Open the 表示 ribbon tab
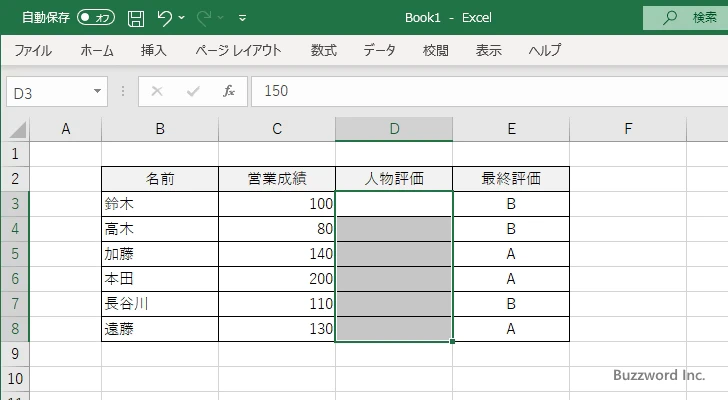 coord(488,50)
